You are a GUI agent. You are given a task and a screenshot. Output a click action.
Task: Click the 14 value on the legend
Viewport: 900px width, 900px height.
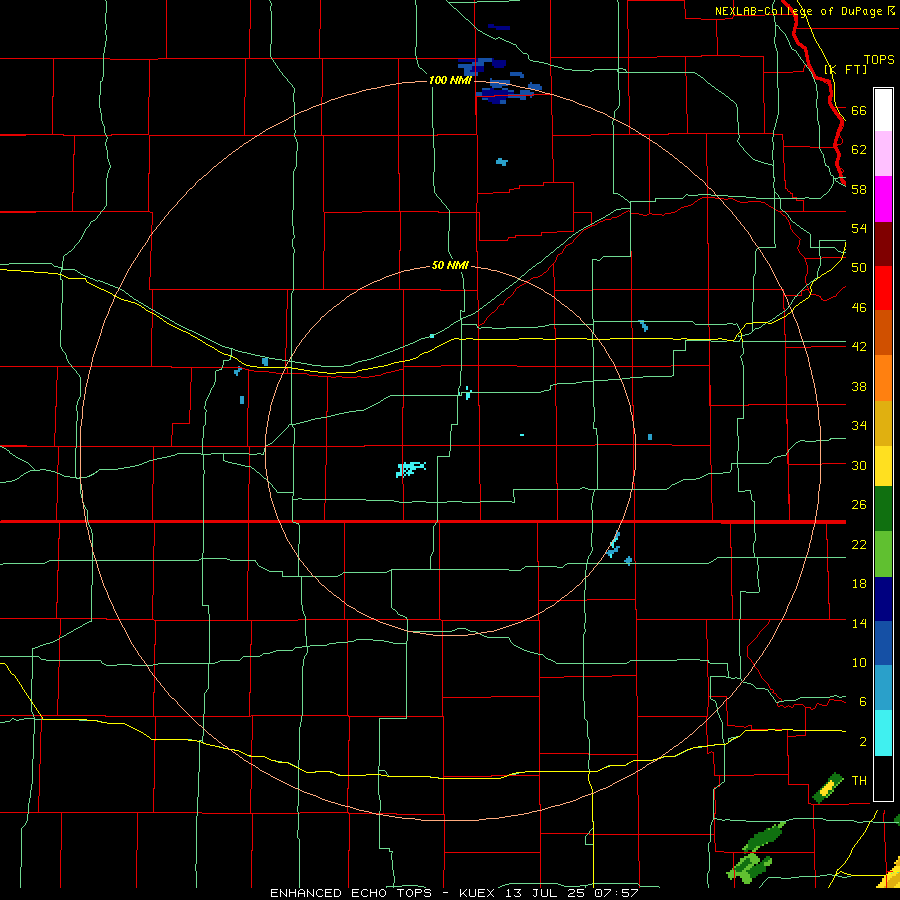click(x=859, y=623)
